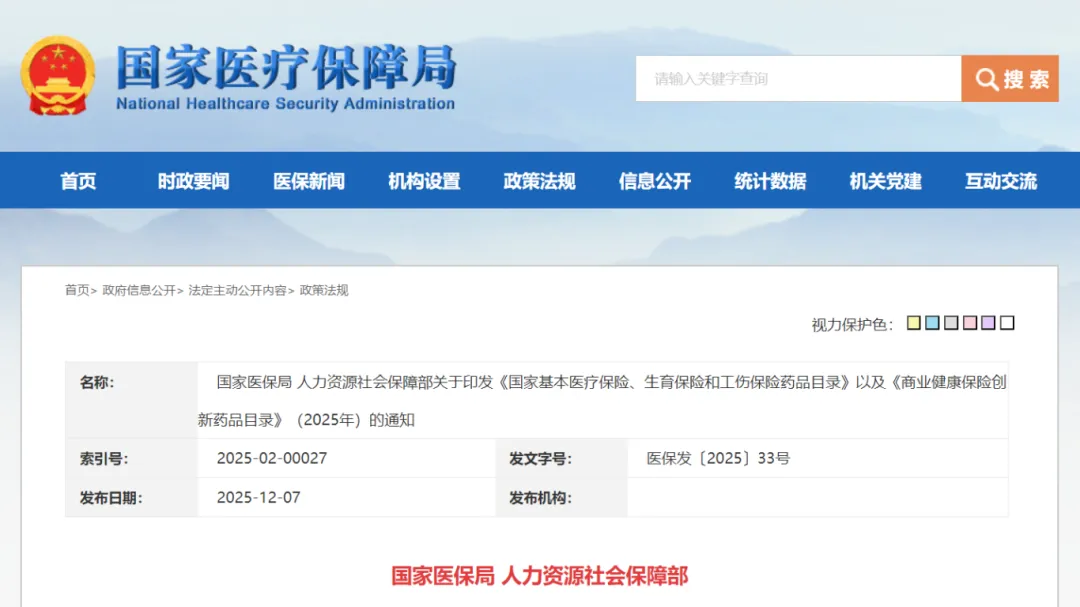This screenshot has width=1080, height=607.
Task: Click the 索引号 field label
Action: pyautogui.click(x=104, y=459)
